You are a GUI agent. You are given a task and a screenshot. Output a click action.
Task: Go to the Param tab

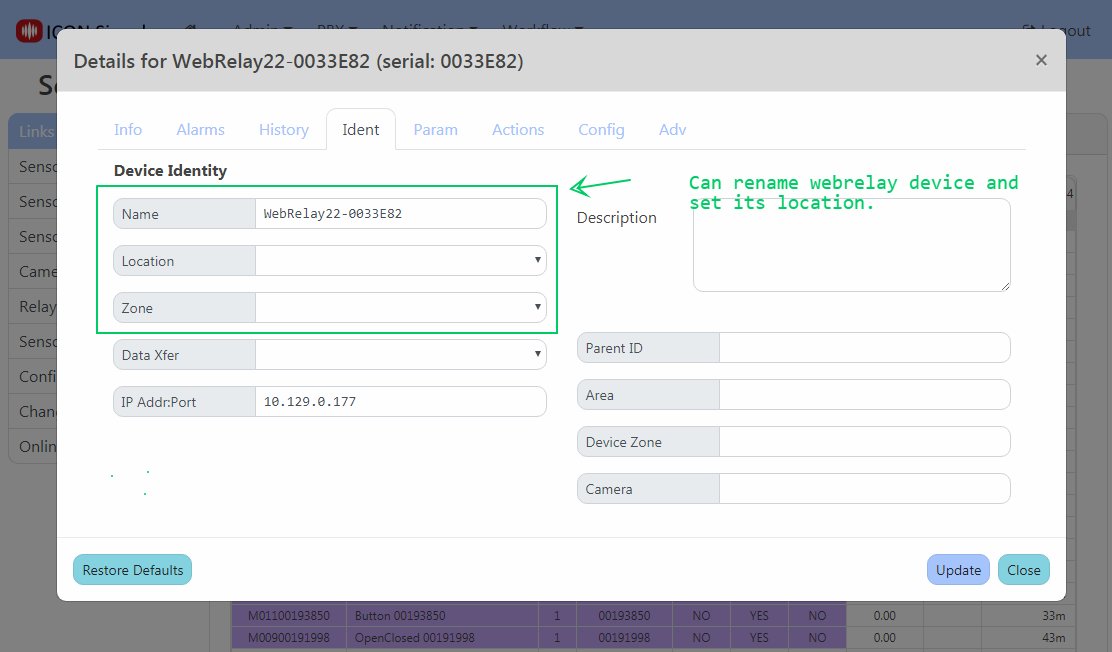coord(435,130)
